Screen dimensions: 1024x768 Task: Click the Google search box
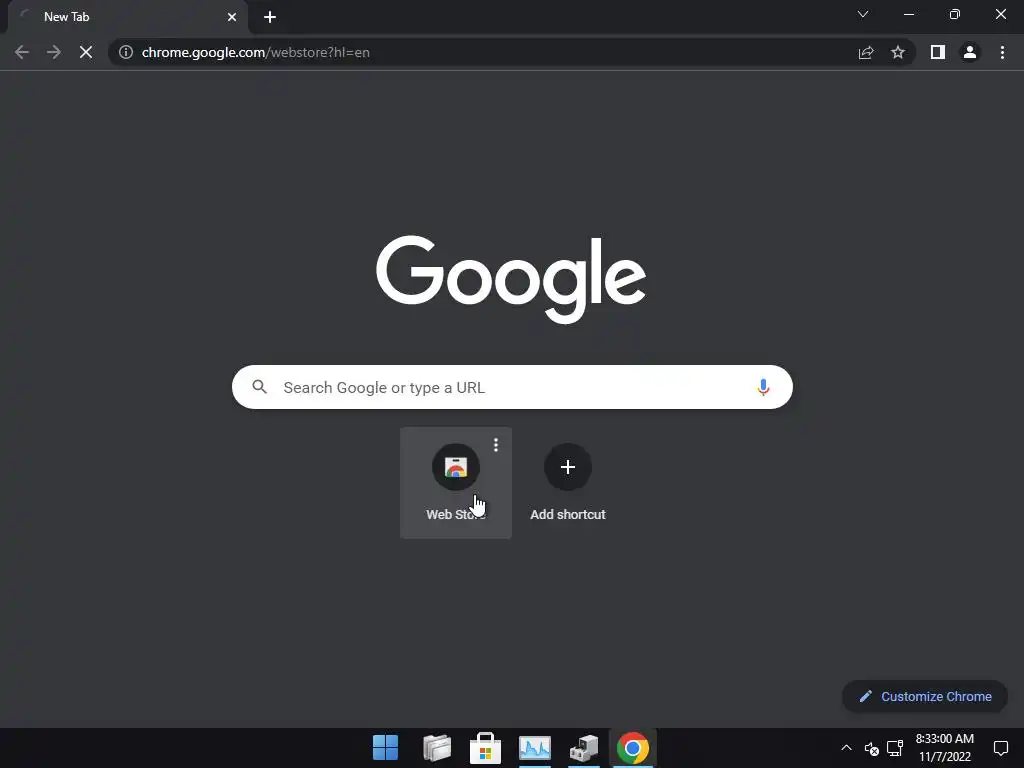point(512,387)
